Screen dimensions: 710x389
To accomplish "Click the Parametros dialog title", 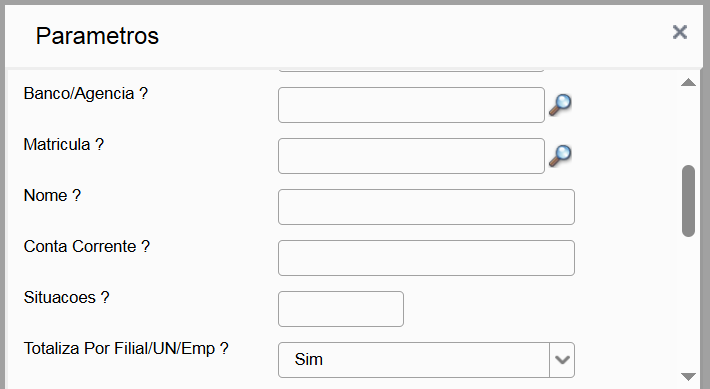I will (x=97, y=36).
